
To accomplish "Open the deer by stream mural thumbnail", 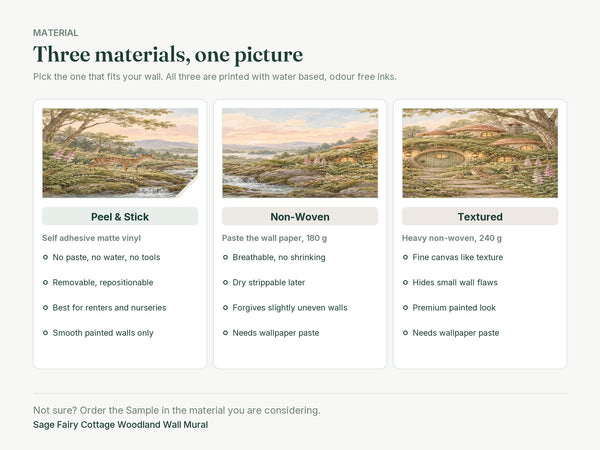I will click(x=120, y=153).
